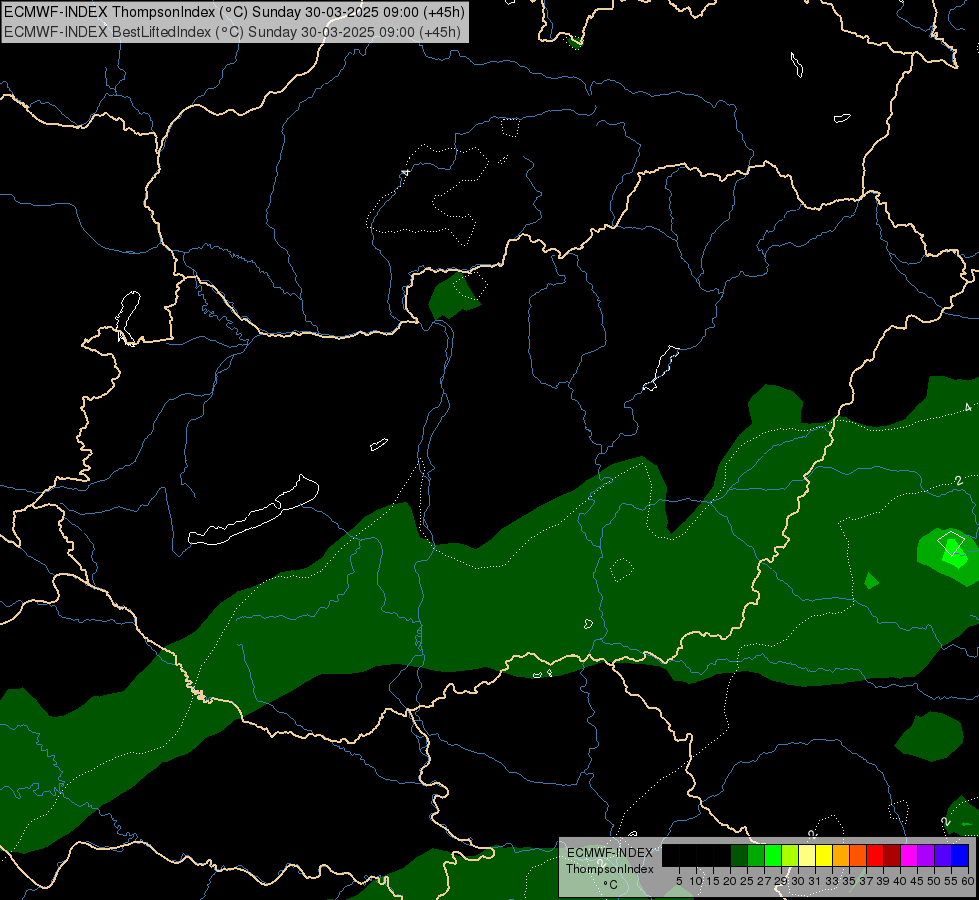Click the legend tick value 39

[883, 881]
